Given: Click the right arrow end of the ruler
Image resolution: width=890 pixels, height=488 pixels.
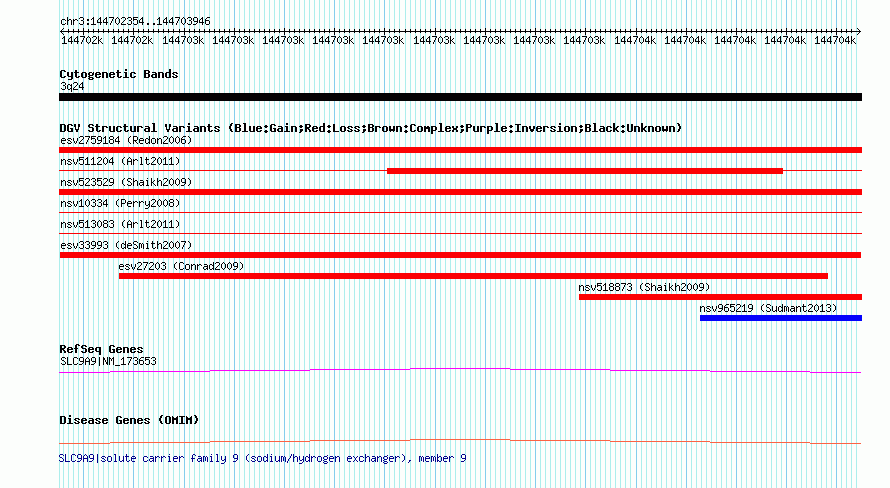Looking at the screenshot, I should [858, 31].
